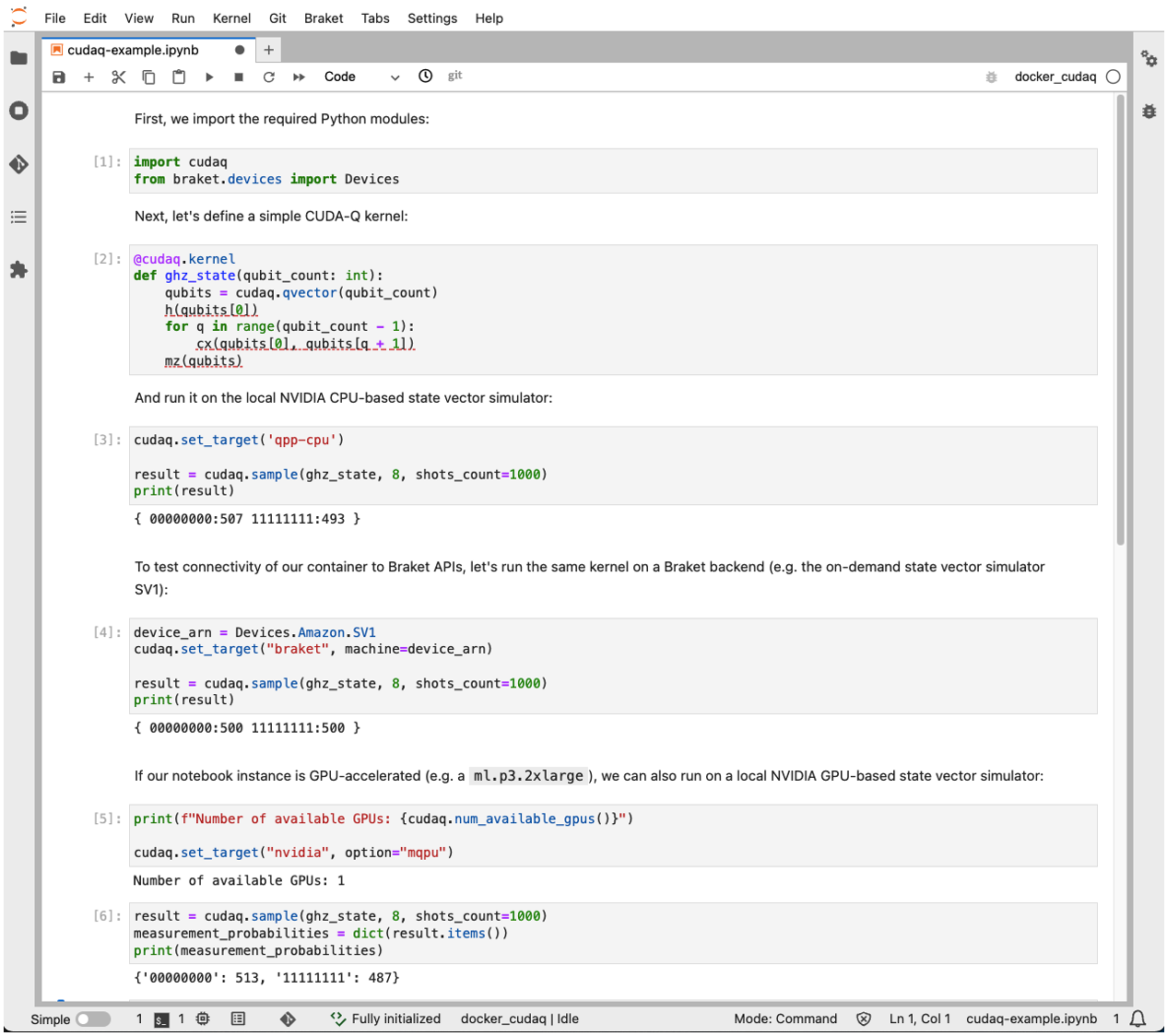Open the Braket menu in the menu bar
Image resolution: width=1167 pixels, height=1036 pixels.
click(x=324, y=18)
